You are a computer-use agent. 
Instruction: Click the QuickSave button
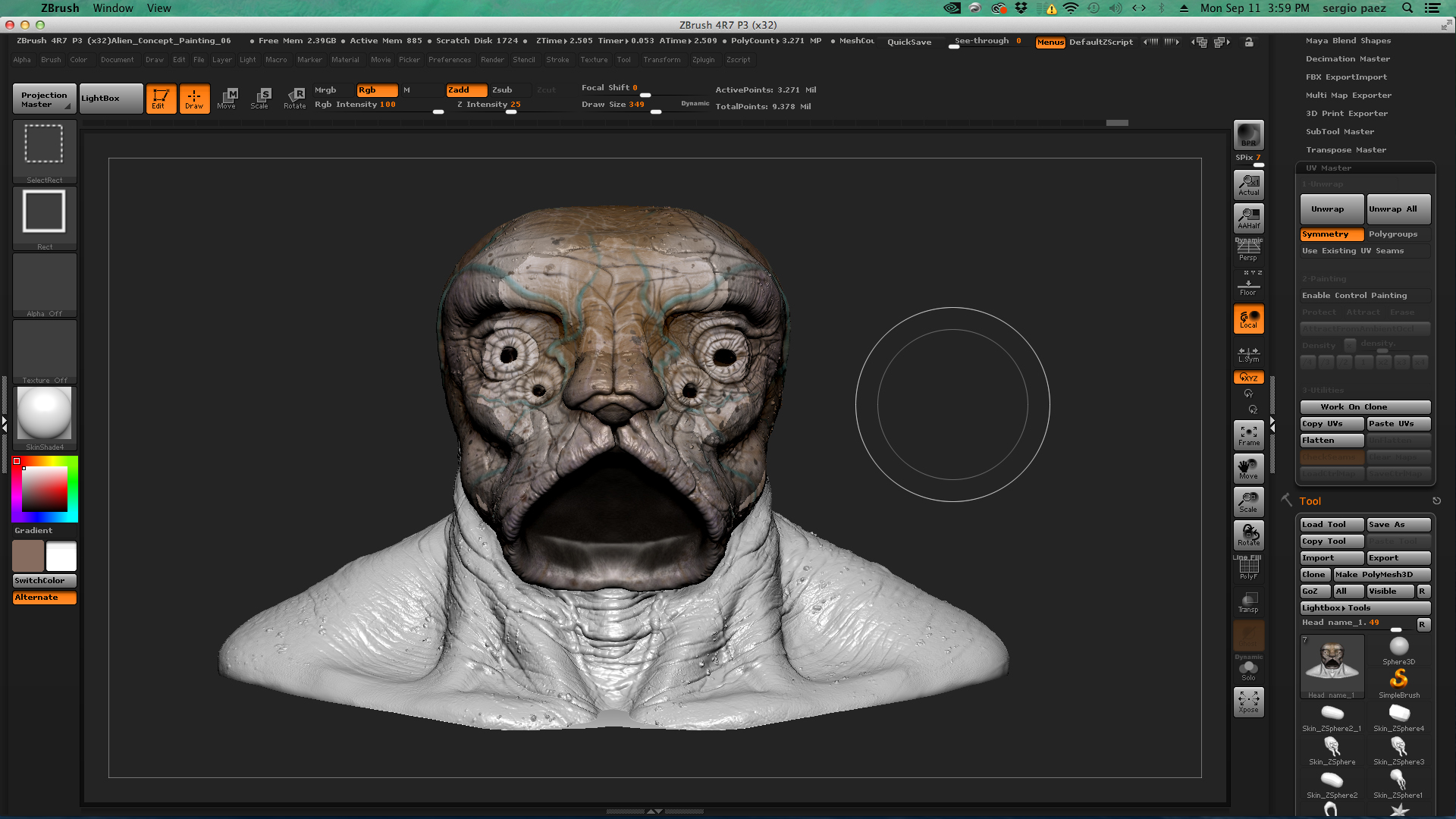tap(909, 42)
